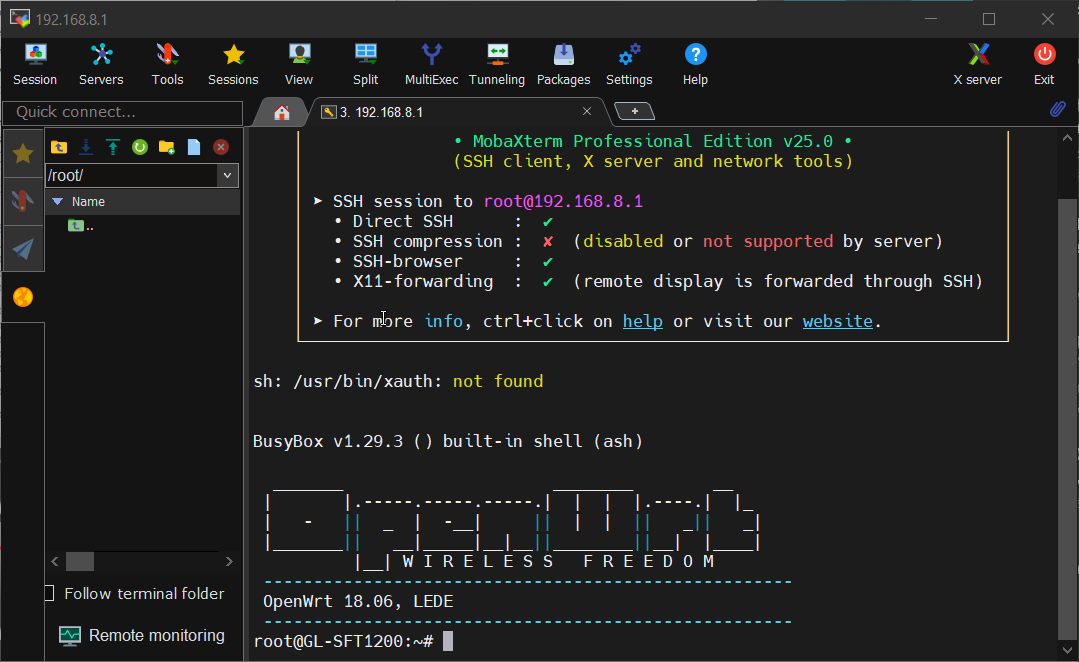Open the Tunneling tool
Viewport: 1079px width, 662px height.
pos(497,65)
